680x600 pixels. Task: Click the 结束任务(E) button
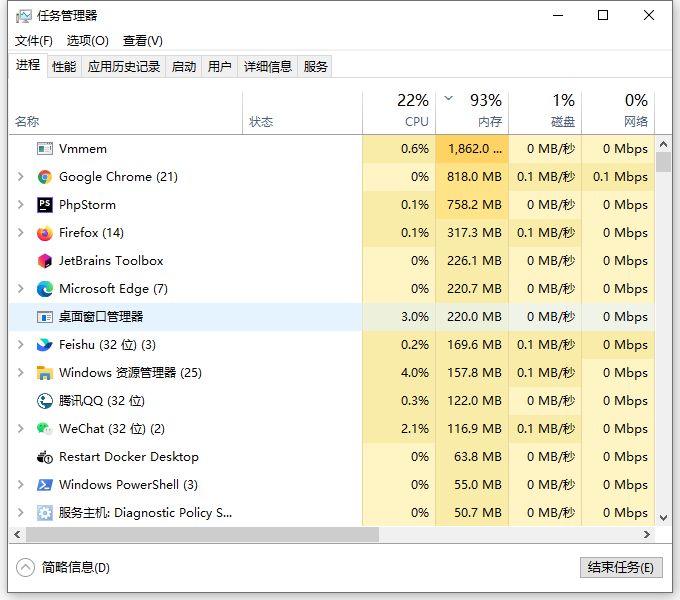621,567
